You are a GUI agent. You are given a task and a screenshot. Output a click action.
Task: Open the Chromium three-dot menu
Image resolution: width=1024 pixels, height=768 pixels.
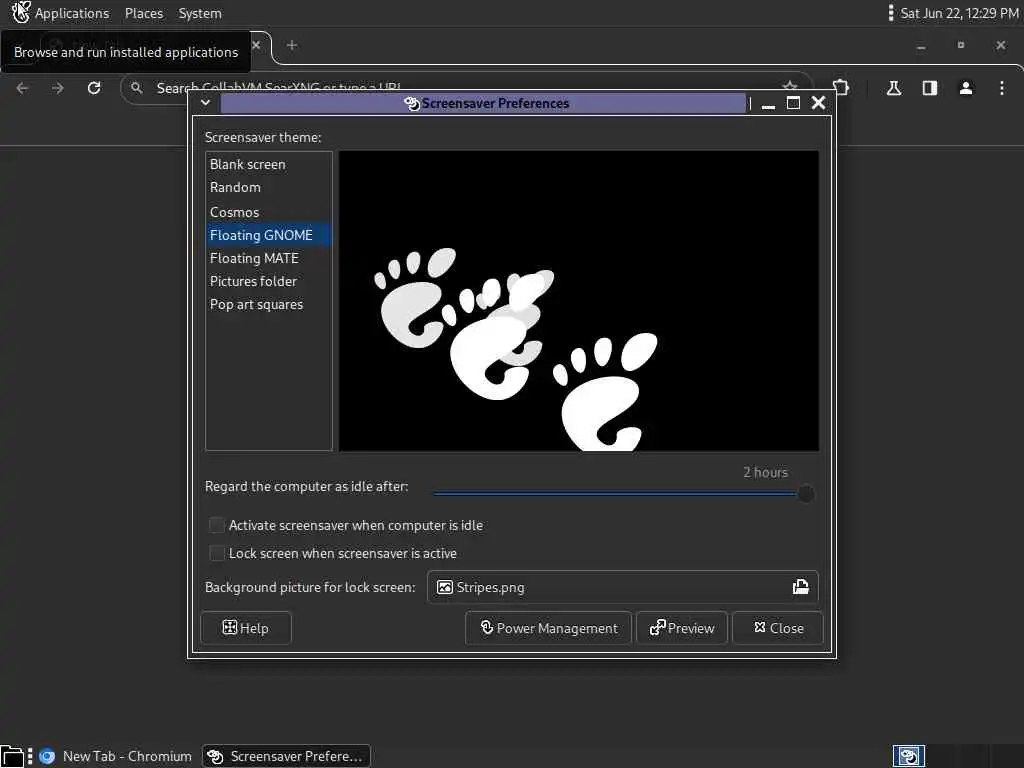pos(1002,88)
